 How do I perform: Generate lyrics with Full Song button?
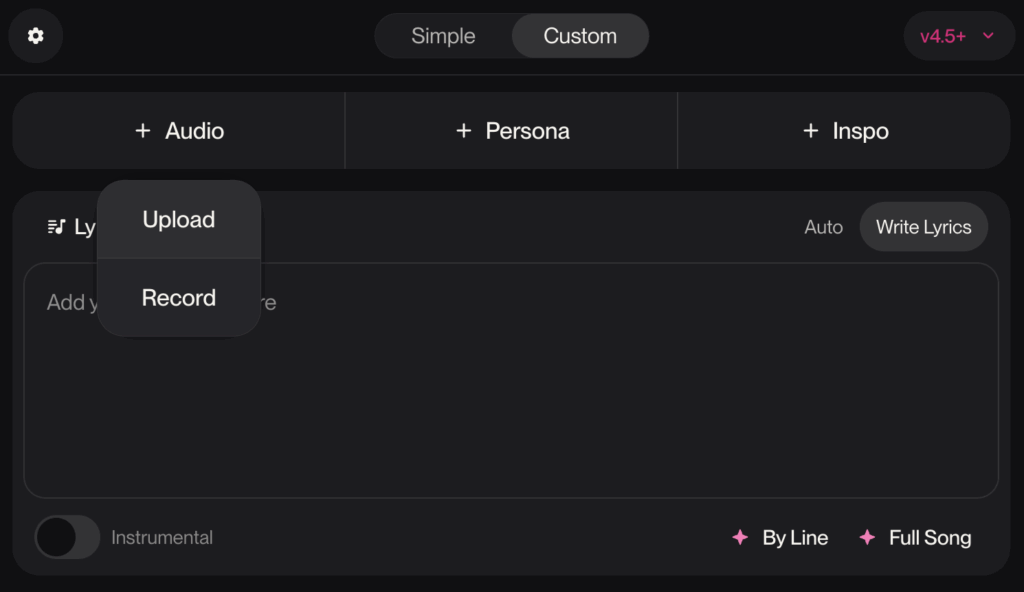(x=916, y=538)
